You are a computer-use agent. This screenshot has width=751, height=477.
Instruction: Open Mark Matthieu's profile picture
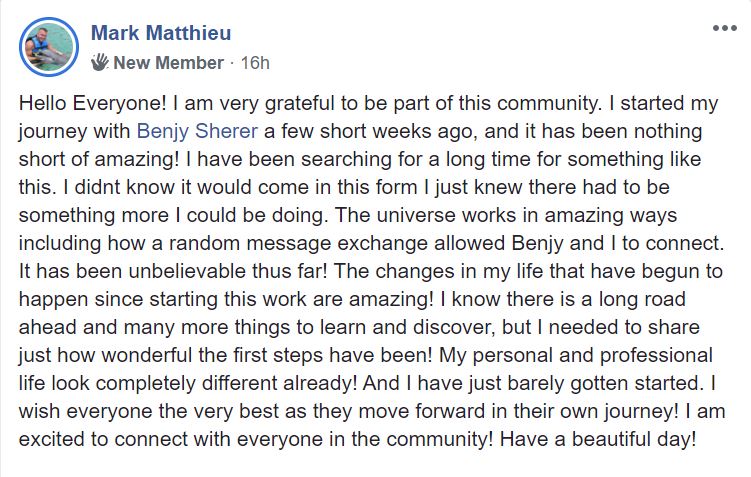(x=49, y=47)
